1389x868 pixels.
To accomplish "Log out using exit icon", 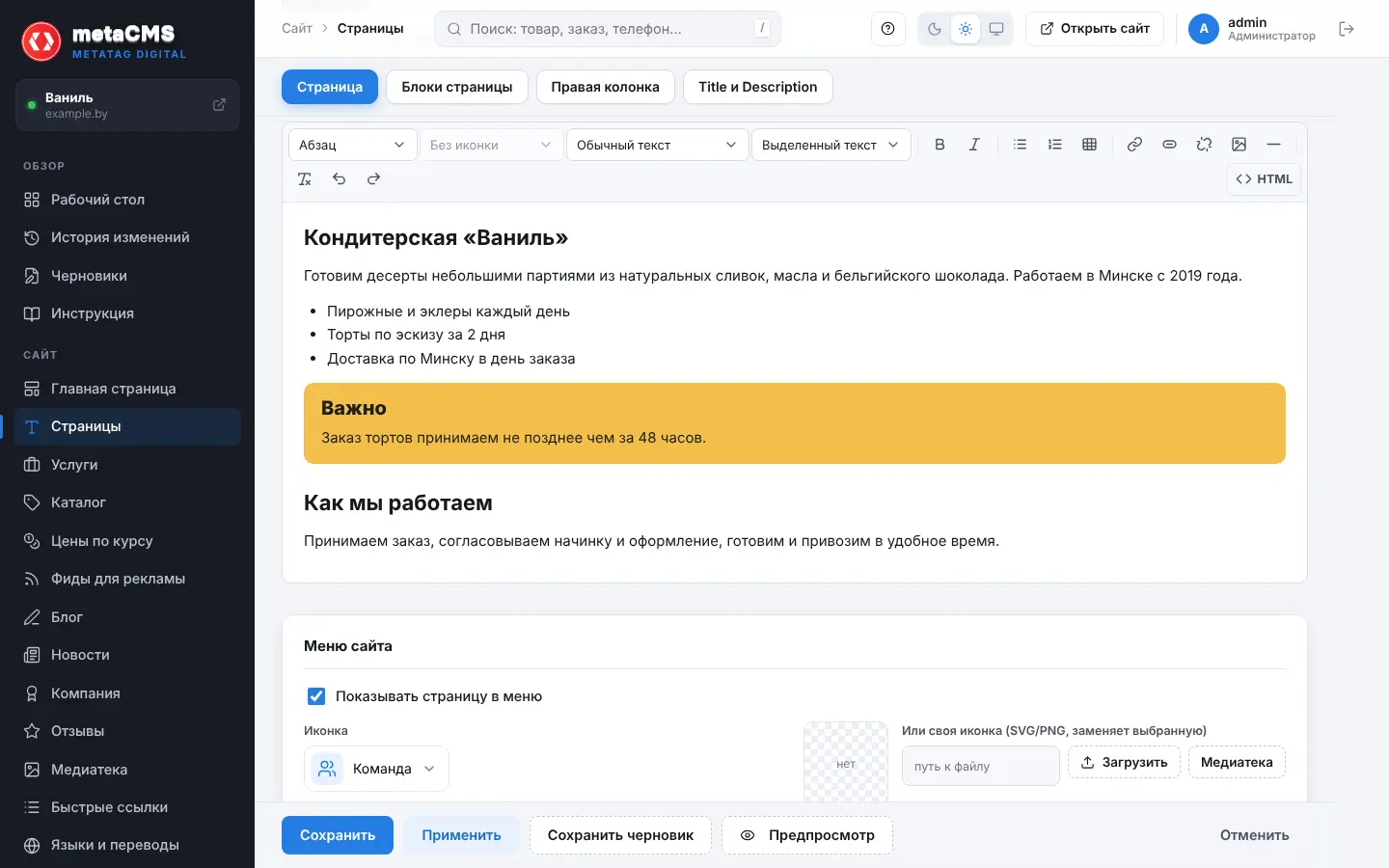I will point(1347,29).
